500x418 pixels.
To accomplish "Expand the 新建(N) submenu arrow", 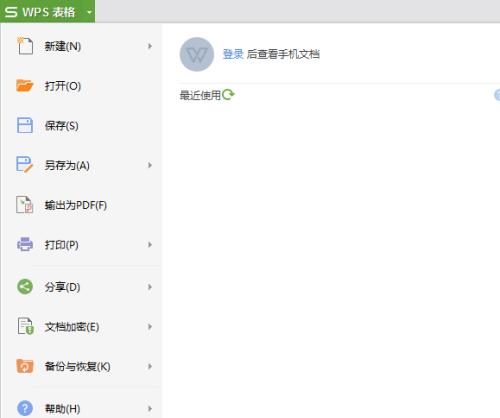I will 150,46.
